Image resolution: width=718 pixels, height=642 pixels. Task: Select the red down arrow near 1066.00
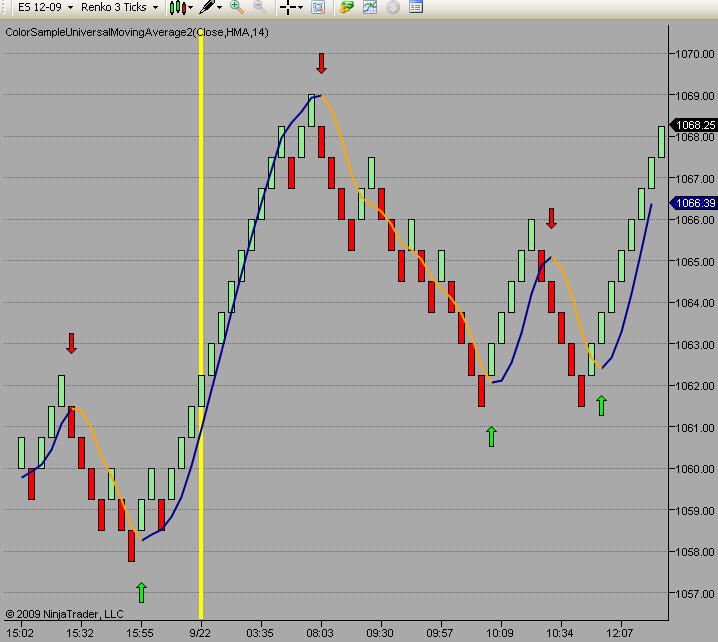click(551, 219)
